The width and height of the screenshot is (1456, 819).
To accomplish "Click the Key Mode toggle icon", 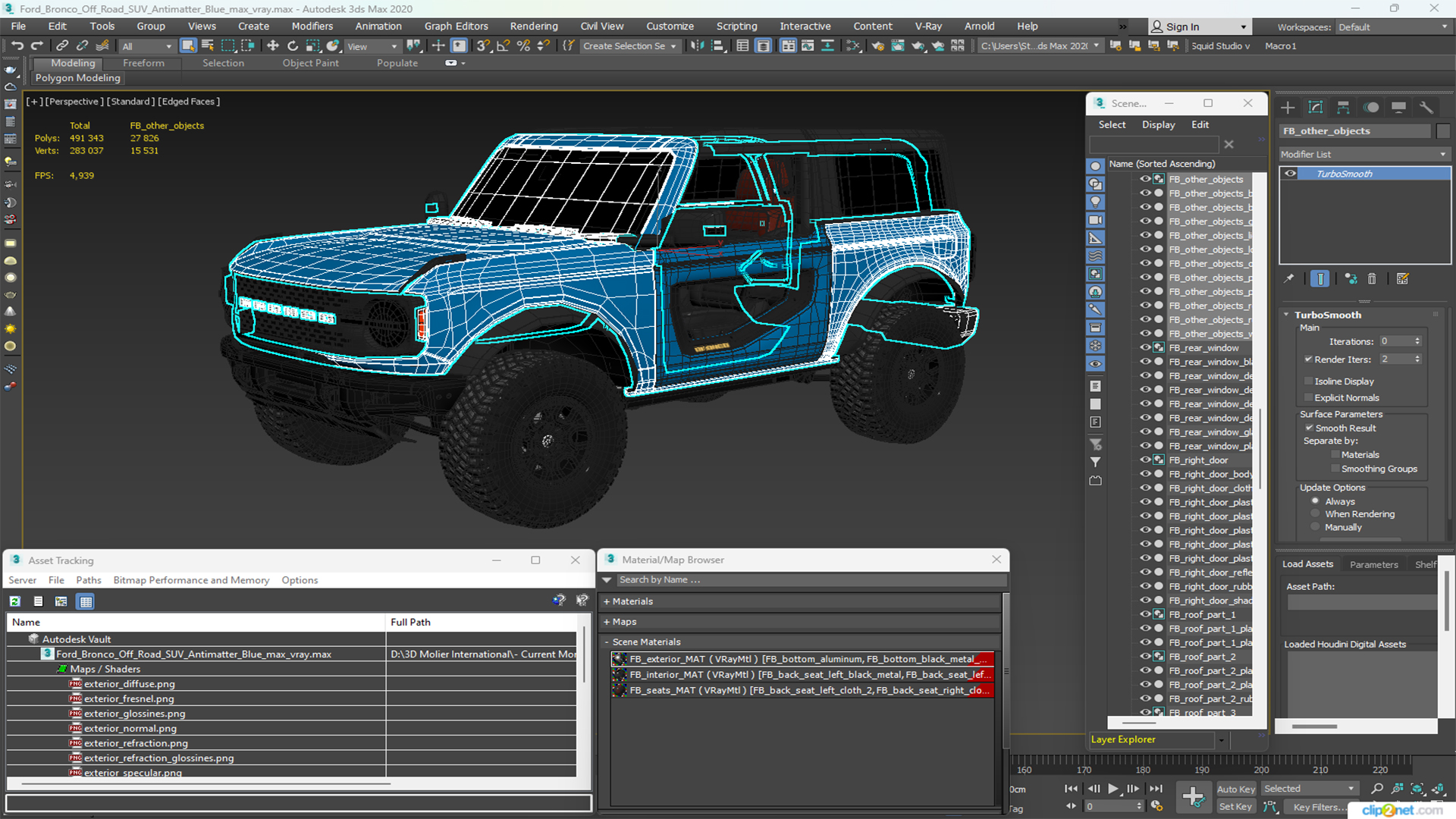I will tap(1071, 806).
